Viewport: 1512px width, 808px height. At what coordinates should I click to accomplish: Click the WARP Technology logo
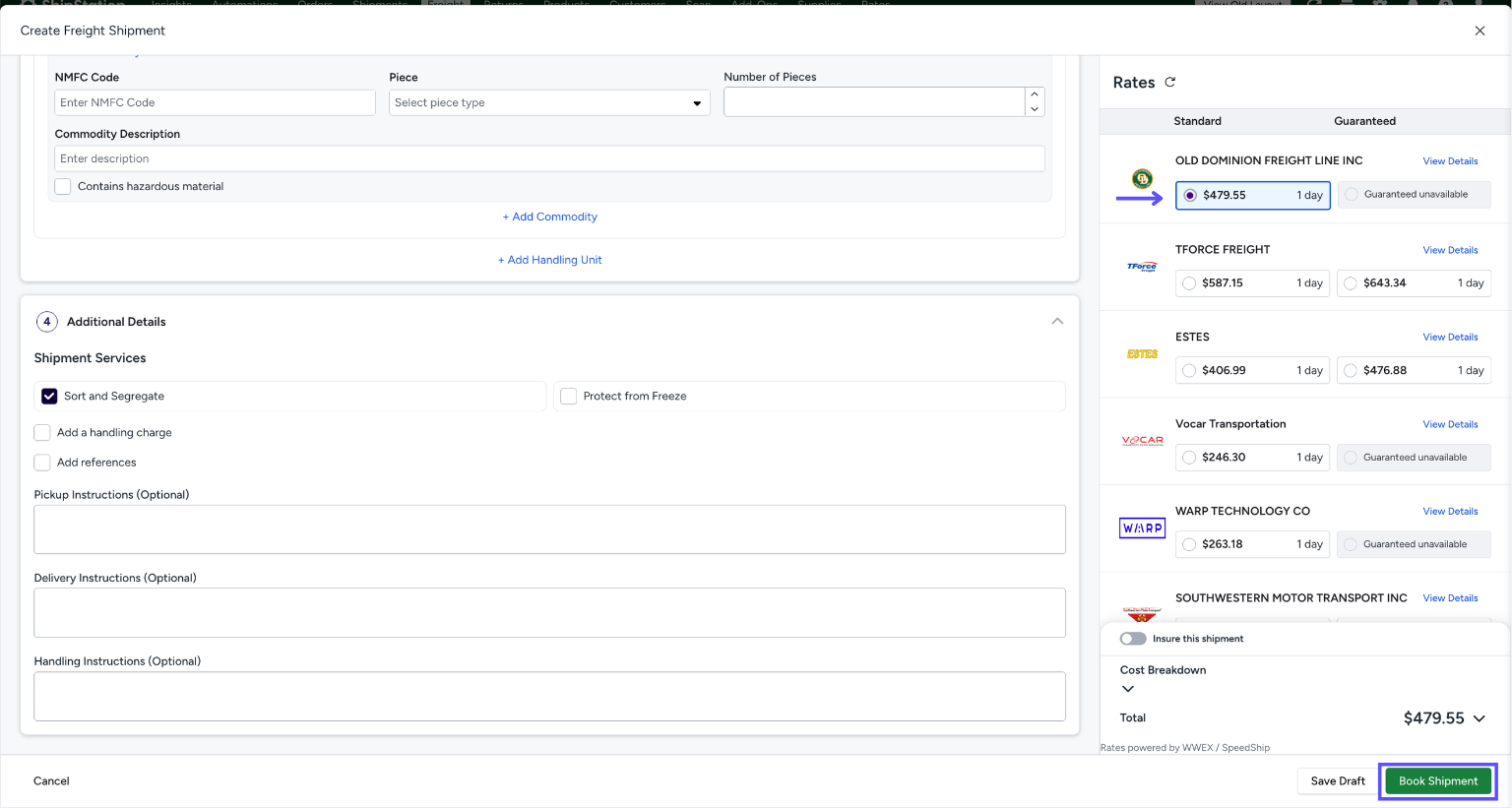1142,528
